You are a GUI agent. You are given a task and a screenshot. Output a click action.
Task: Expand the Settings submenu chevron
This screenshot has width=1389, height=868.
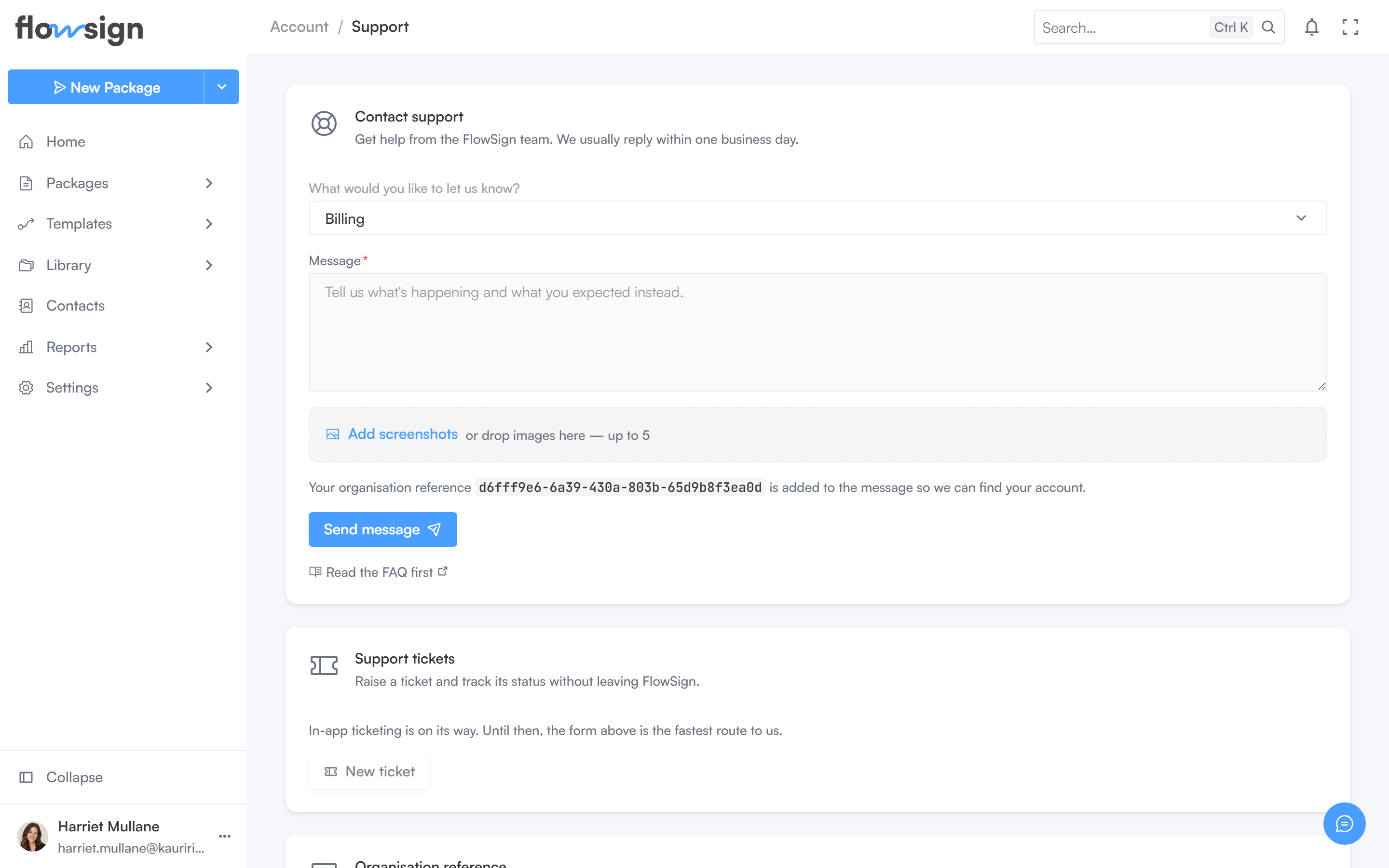pos(209,388)
